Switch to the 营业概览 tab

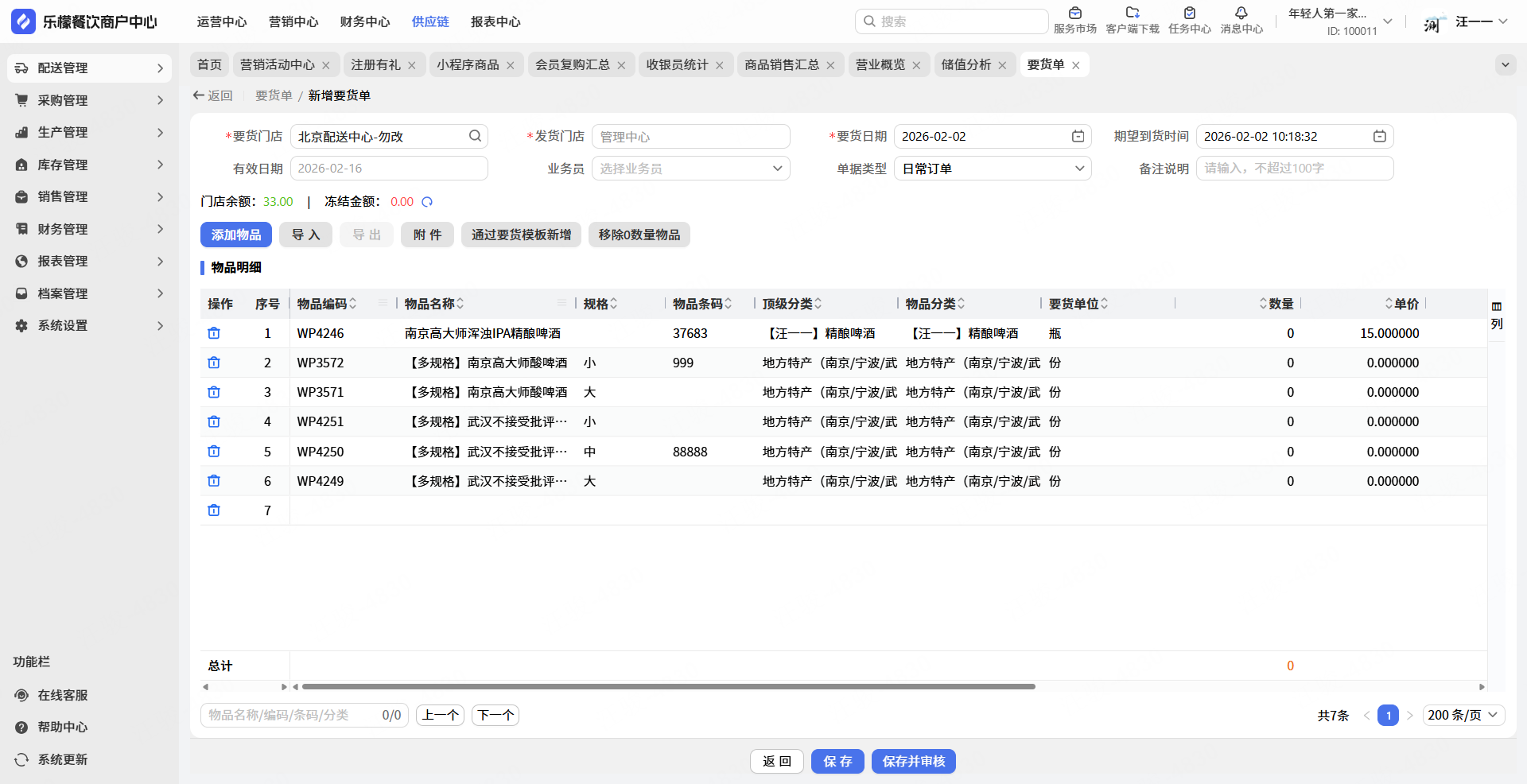[880, 64]
